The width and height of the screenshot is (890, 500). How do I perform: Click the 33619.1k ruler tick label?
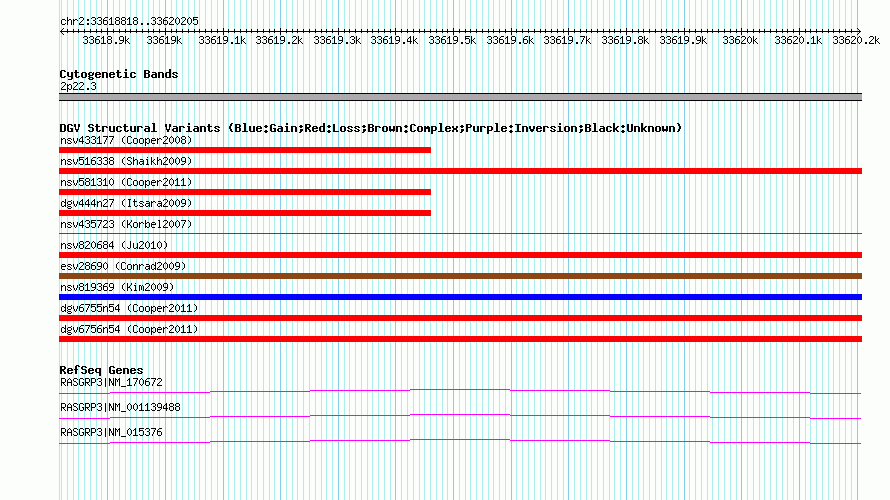[222, 40]
